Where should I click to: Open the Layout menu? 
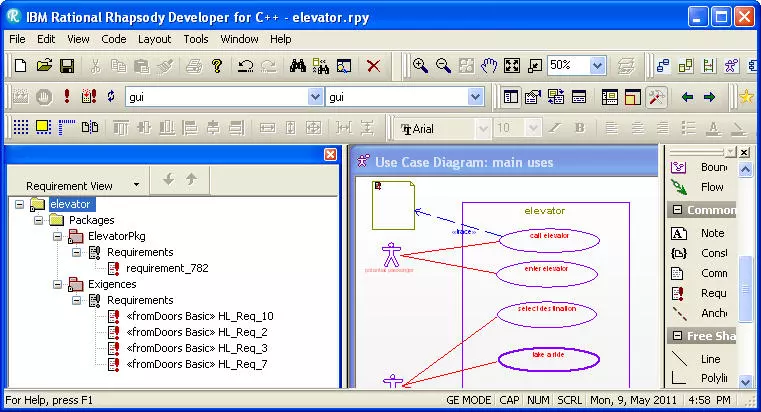click(x=154, y=39)
